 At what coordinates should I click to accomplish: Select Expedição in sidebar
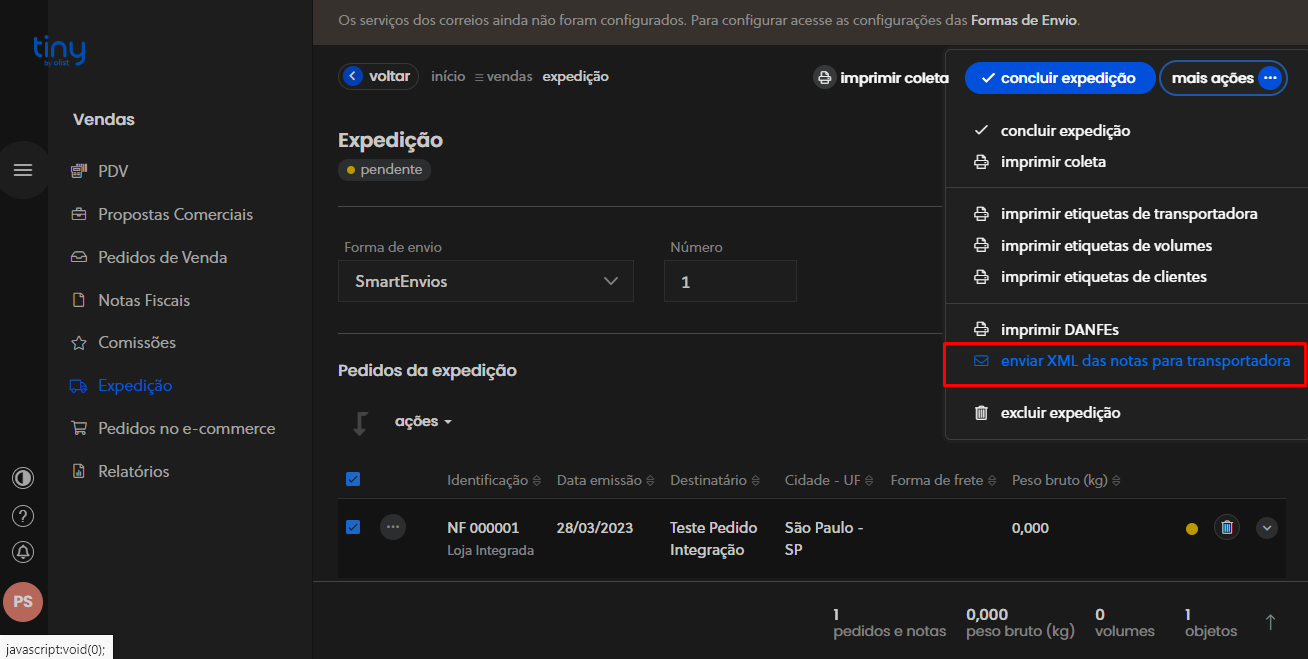[x=121, y=385]
